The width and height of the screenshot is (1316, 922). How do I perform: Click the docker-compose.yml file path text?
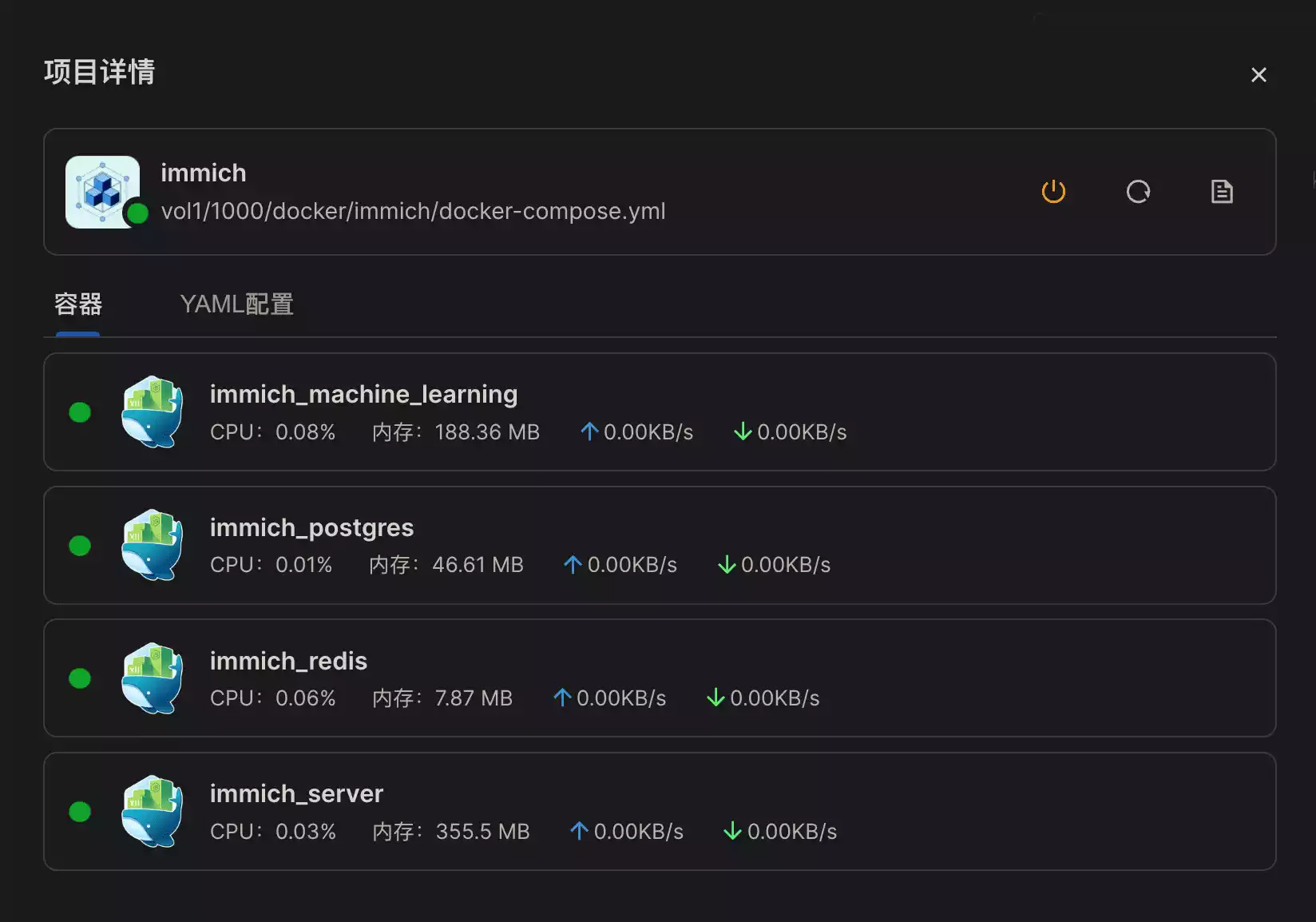(413, 211)
